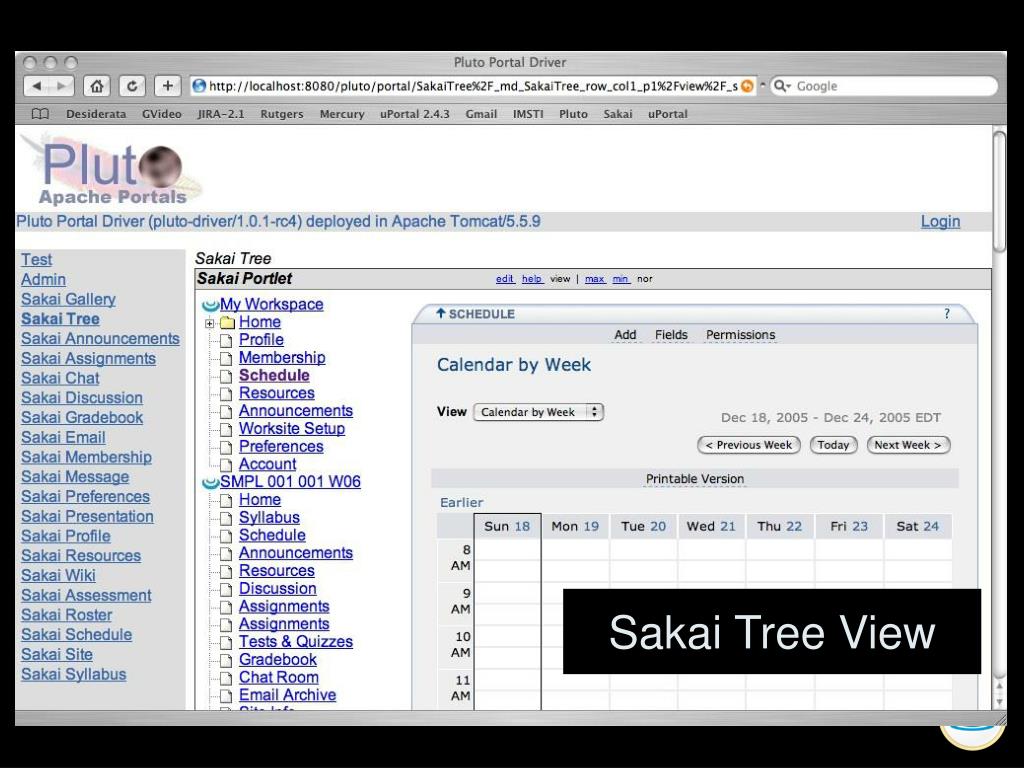Open the Admin page link
Screen dimensions: 1024x768
click(x=43, y=280)
